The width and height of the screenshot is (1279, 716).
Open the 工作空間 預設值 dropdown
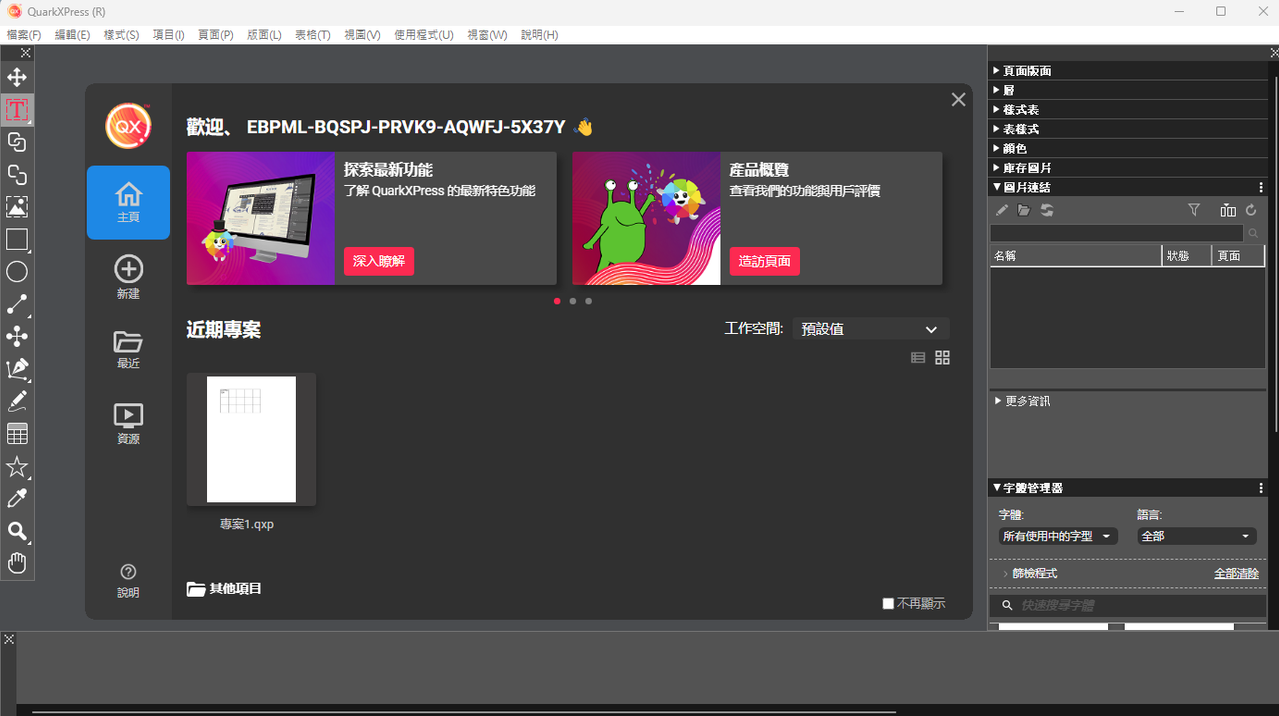[x=871, y=329]
